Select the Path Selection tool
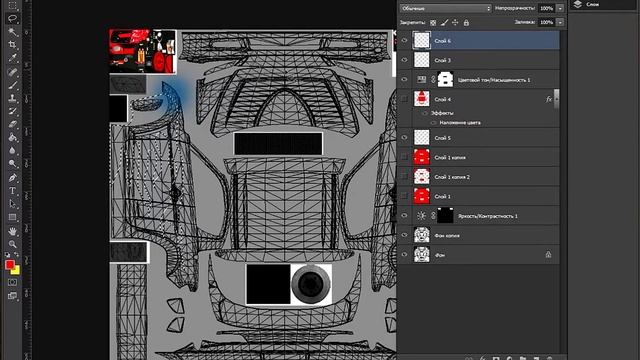Viewport: 640px width, 360px height. coord(12,204)
